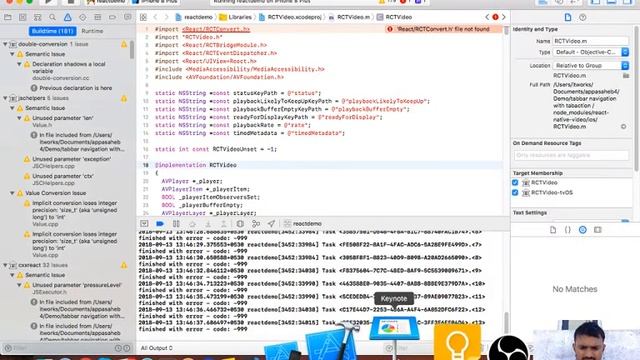640x360 pixels.
Task: Jump to next issue arrow
Action: 504,17
